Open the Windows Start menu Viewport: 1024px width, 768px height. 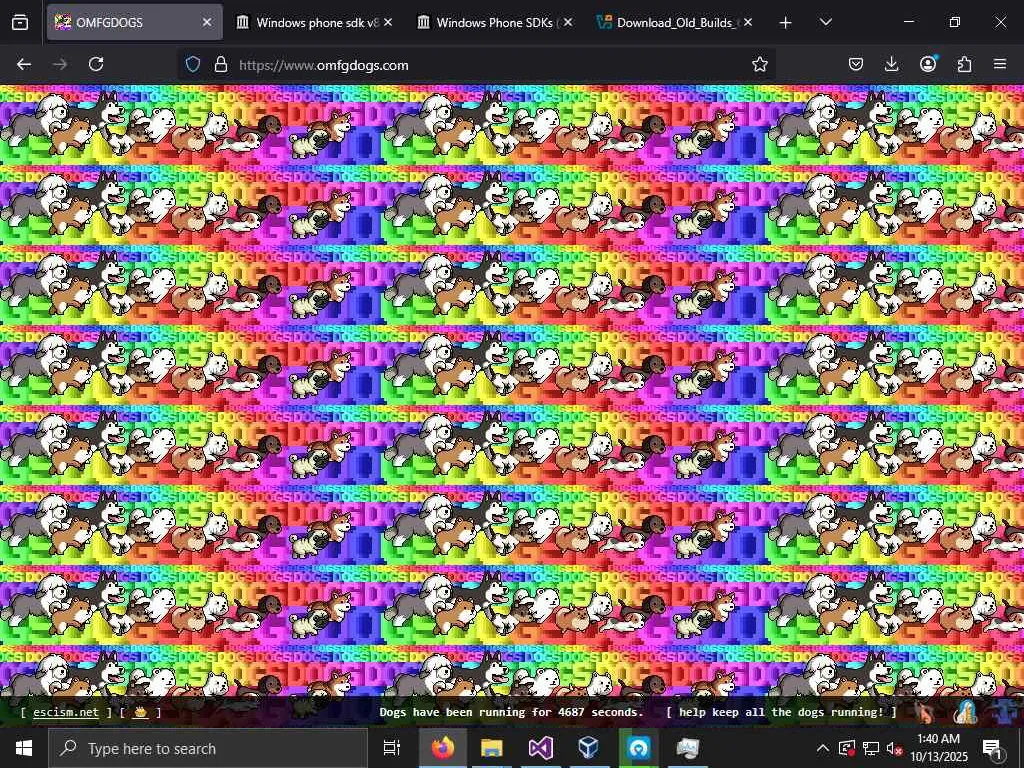24,748
